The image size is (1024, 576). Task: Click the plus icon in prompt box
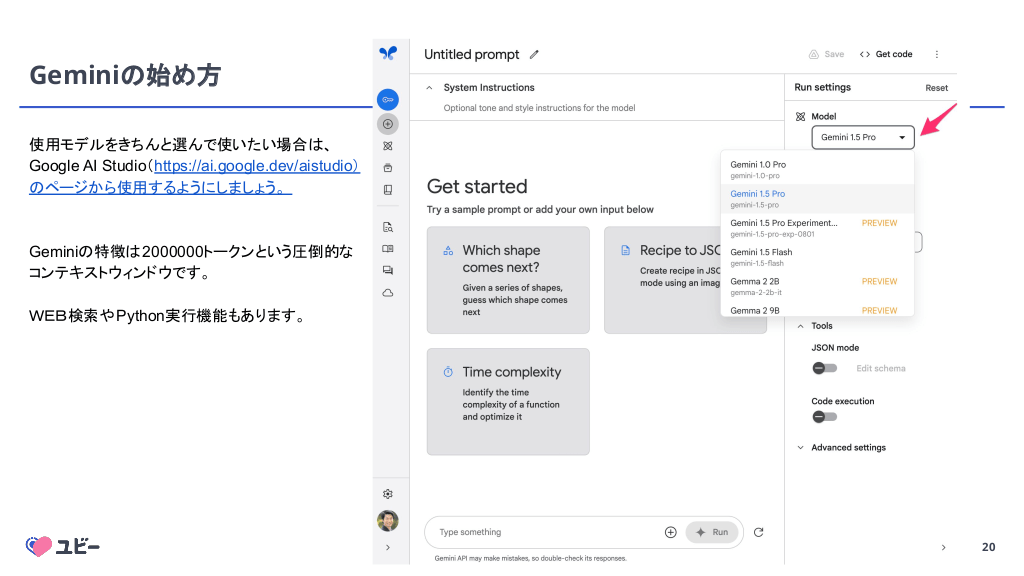pos(670,532)
